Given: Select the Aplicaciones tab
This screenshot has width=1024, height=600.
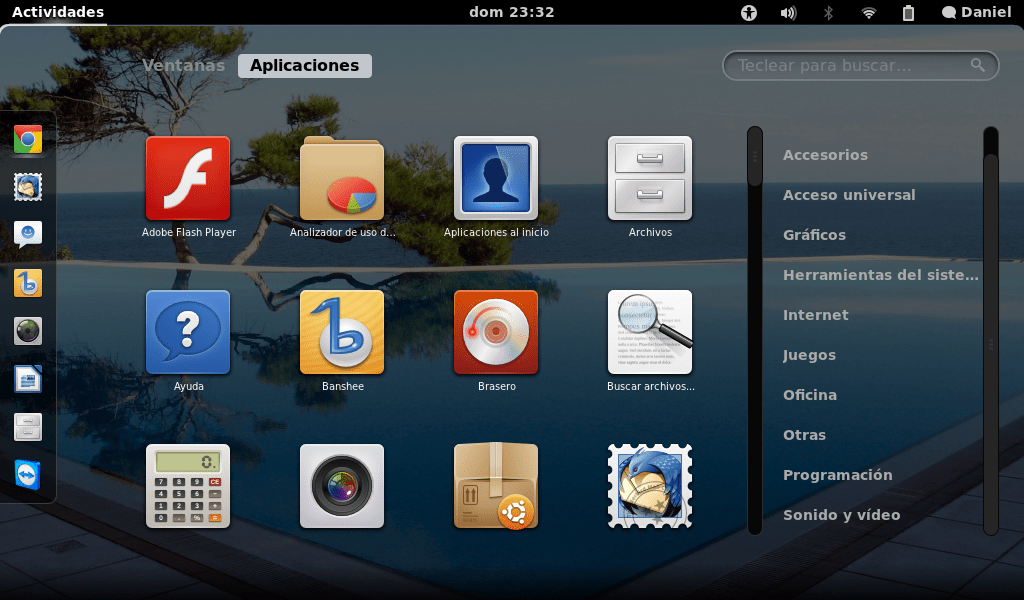Looking at the screenshot, I should [x=304, y=65].
